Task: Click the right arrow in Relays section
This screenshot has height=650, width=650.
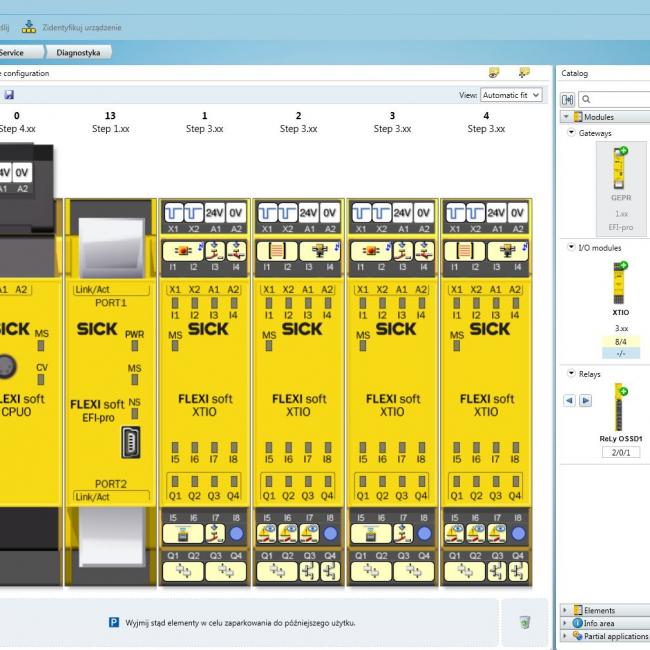Action: (x=586, y=400)
